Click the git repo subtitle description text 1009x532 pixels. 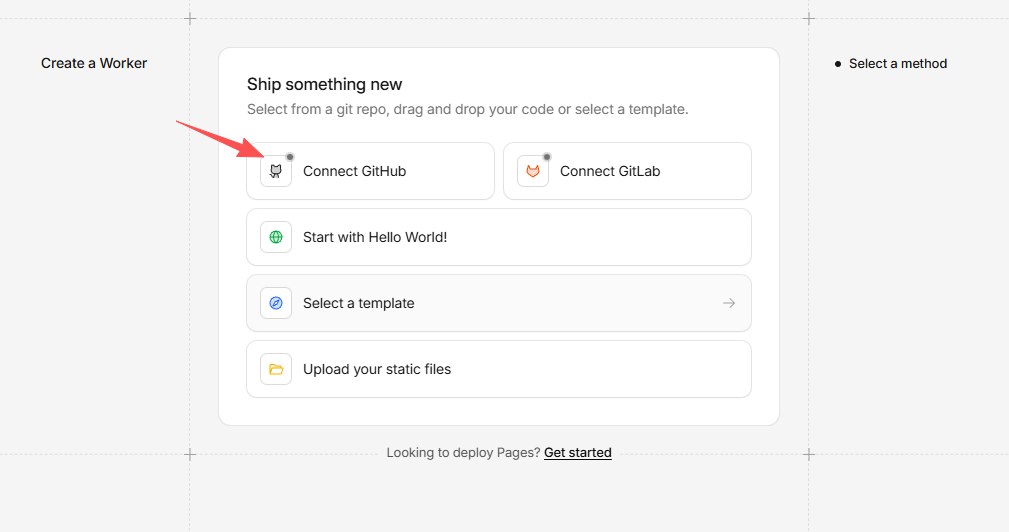click(x=467, y=109)
